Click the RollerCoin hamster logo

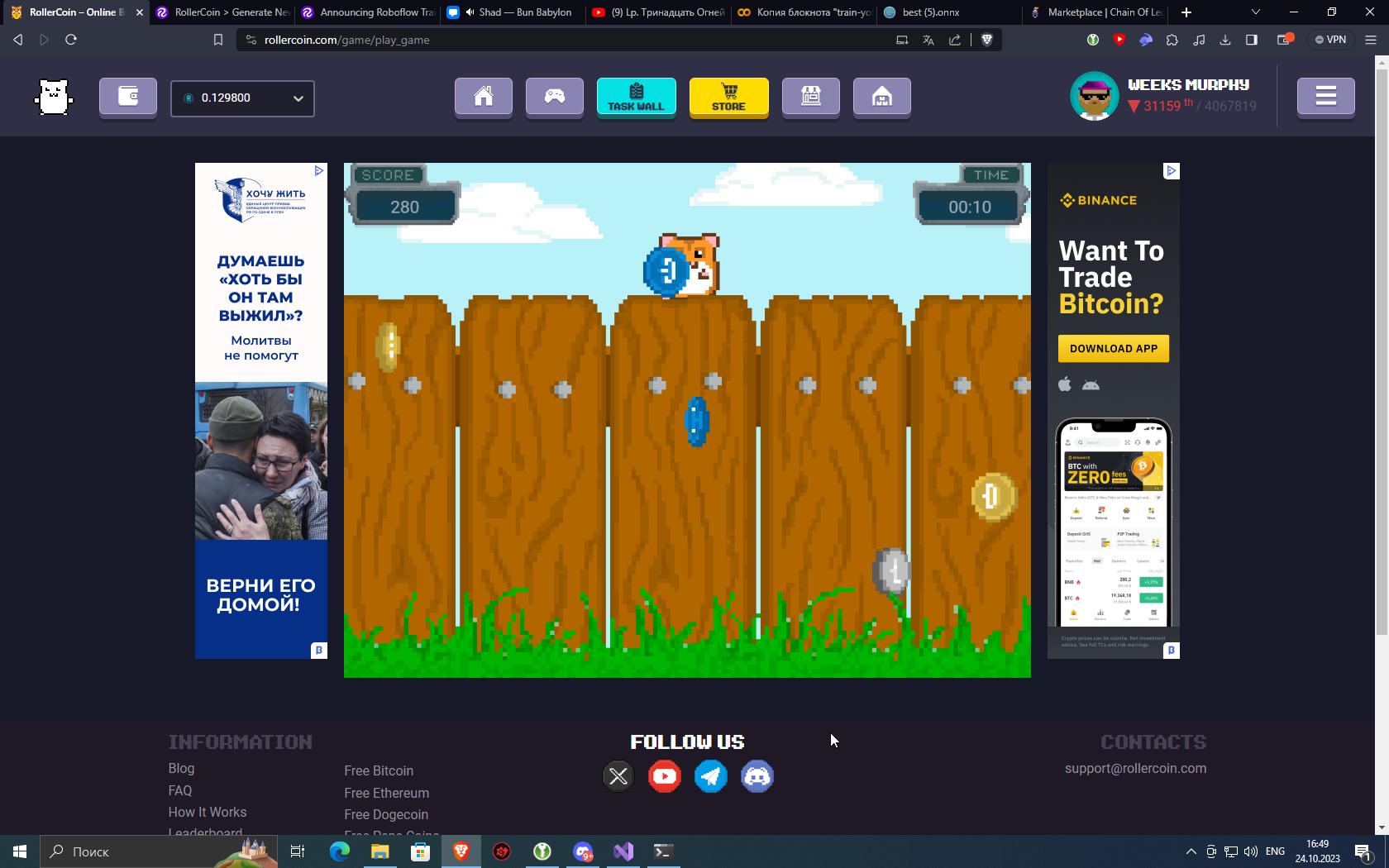point(54,98)
